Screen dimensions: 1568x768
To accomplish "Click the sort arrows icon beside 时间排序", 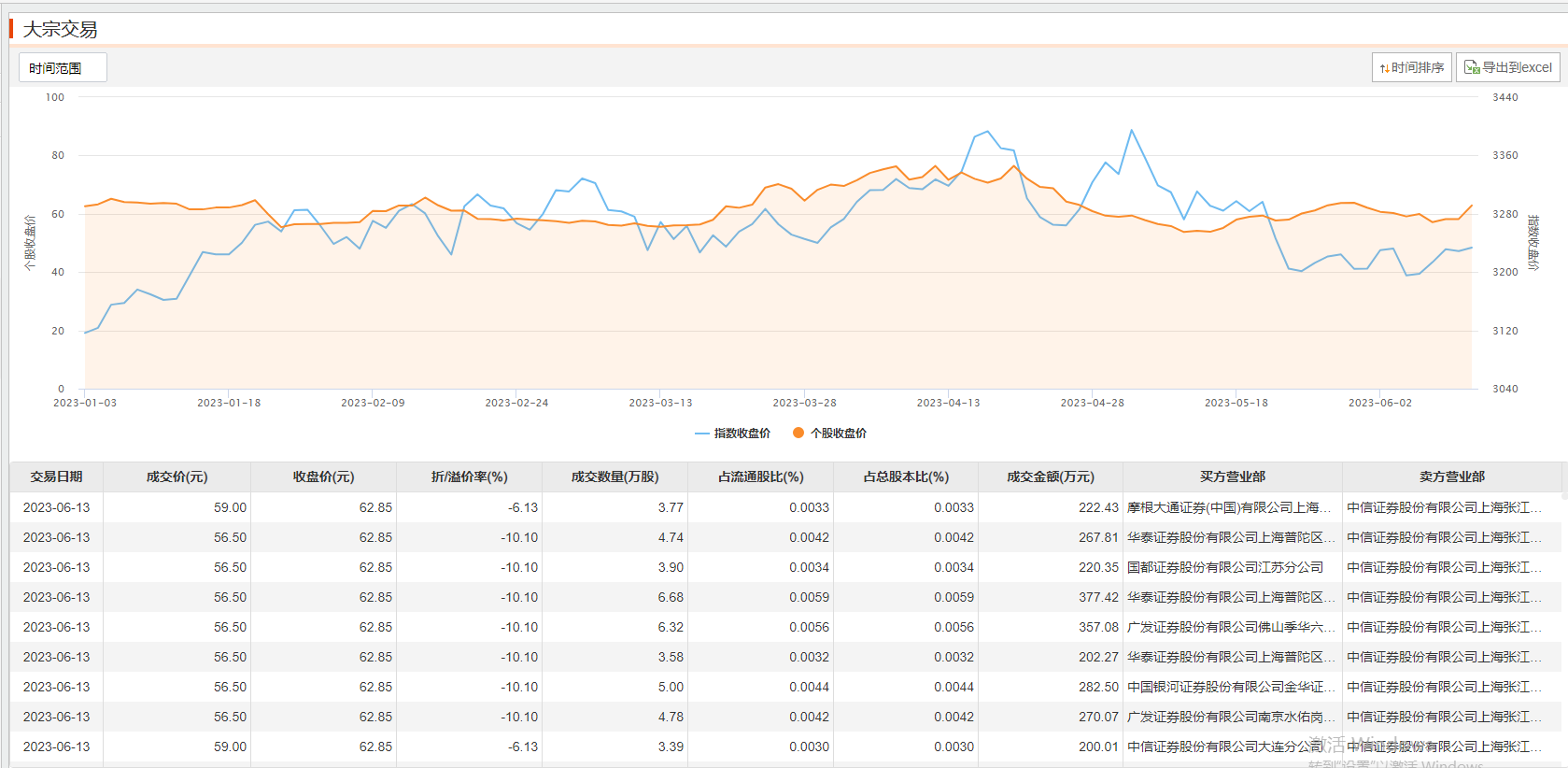I will coord(1384,68).
